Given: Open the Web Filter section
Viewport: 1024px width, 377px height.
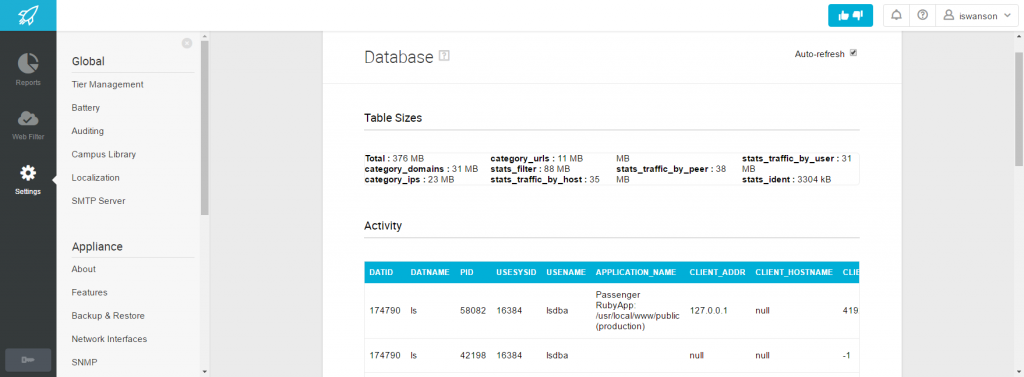Looking at the screenshot, I should click(28, 125).
